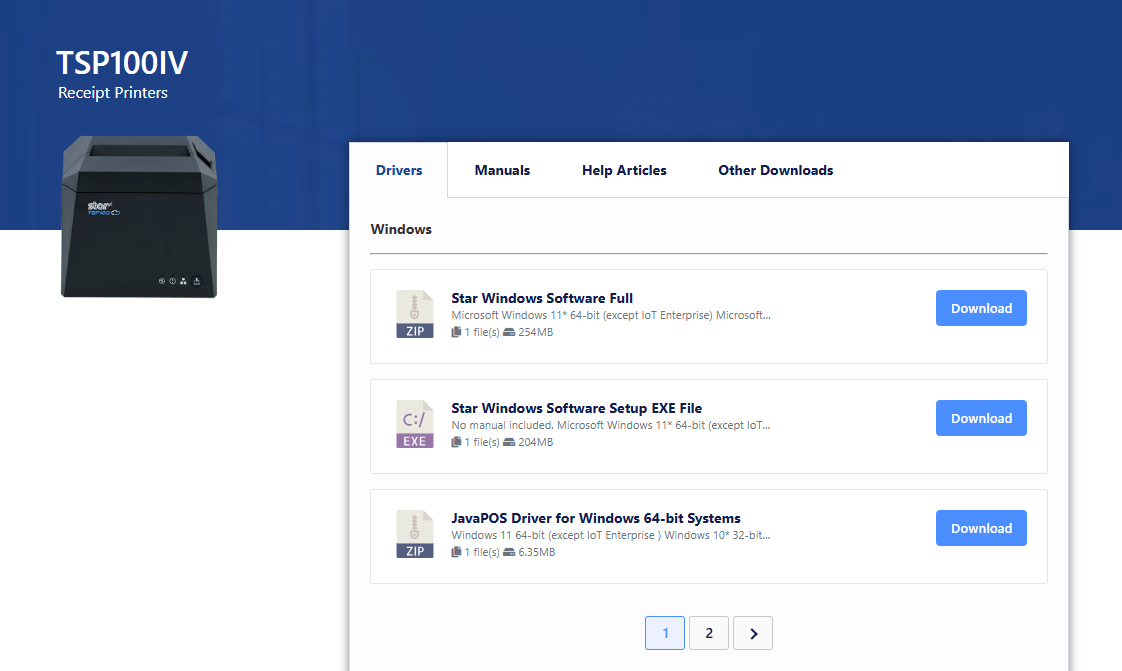This screenshot has height=671, width=1122.
Task: Click the TSP100IV heading
Action: click(x=122, y=63)
